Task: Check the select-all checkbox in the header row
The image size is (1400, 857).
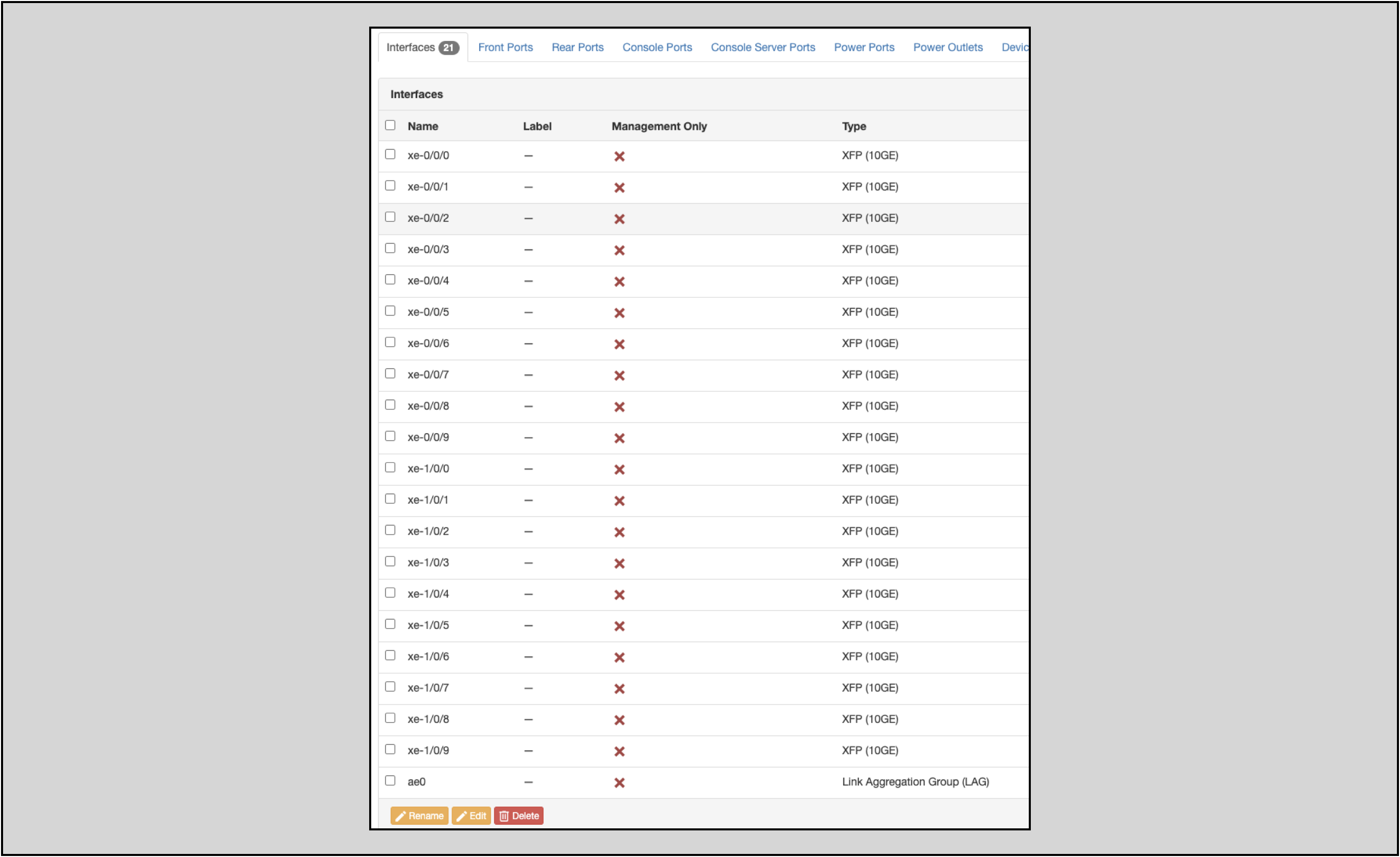Action: point(390,124)
